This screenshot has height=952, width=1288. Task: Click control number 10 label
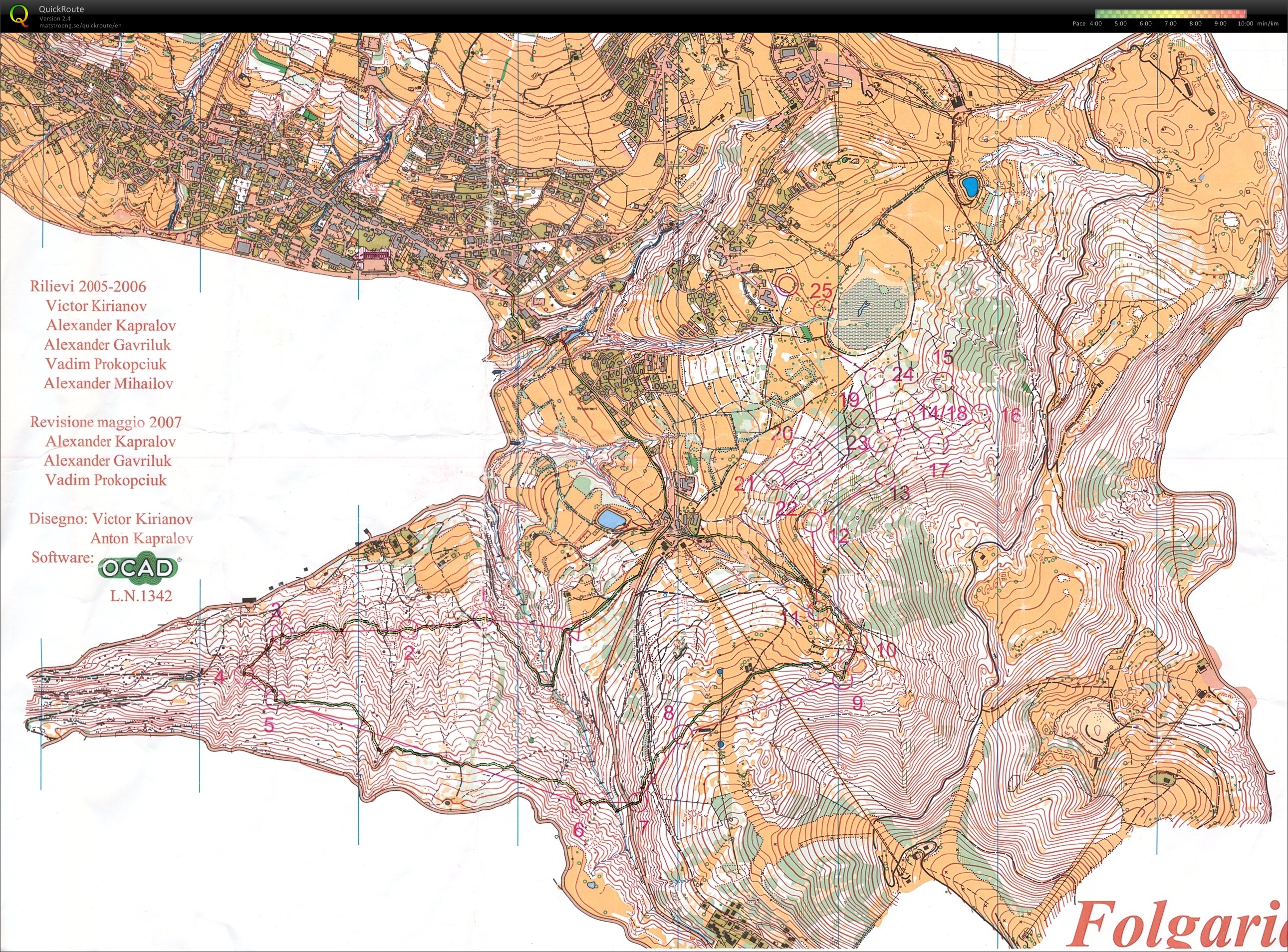click(x=886, y=650)
